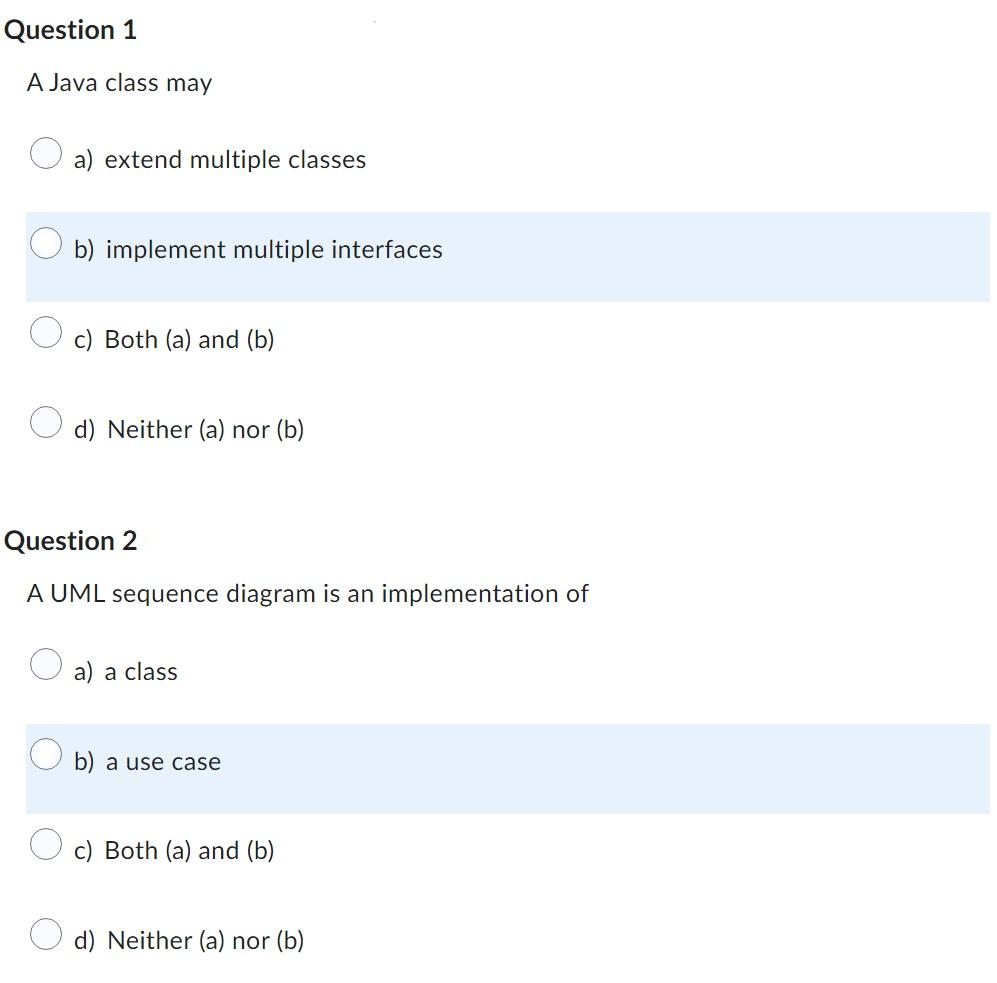Choose option c) Both (a) and (b) in Question 2
Screen dimensions: 997x983
point(45,844)
